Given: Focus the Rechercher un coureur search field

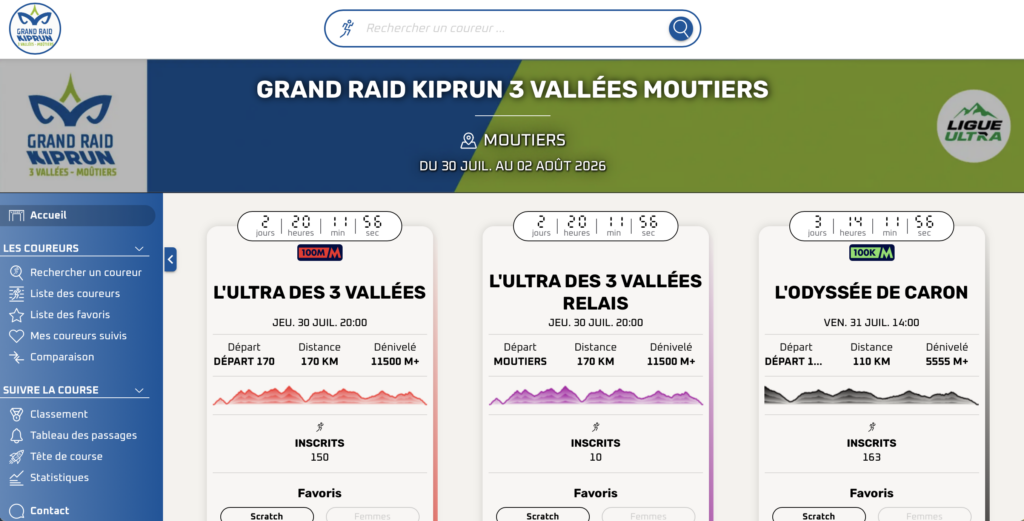Looking at the screenshot, I should [x=513, y=28].
